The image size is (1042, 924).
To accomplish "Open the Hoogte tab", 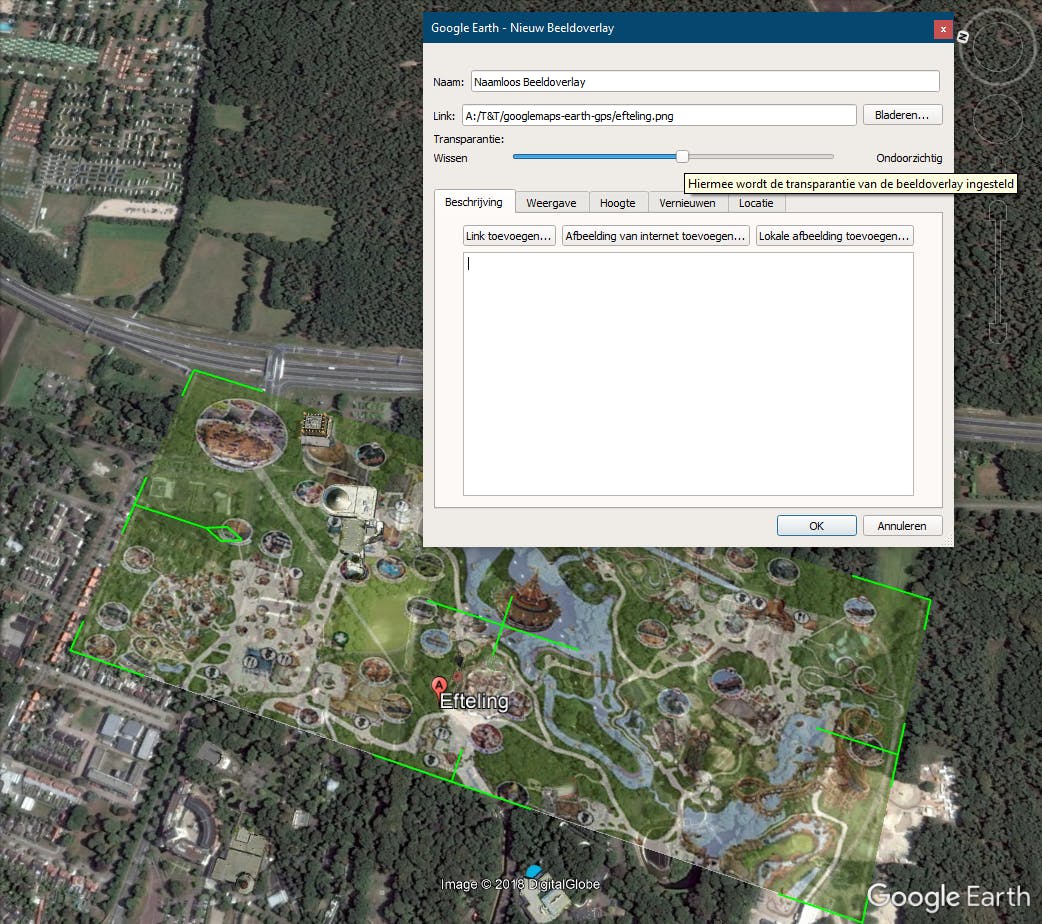I will coord(618,202).
